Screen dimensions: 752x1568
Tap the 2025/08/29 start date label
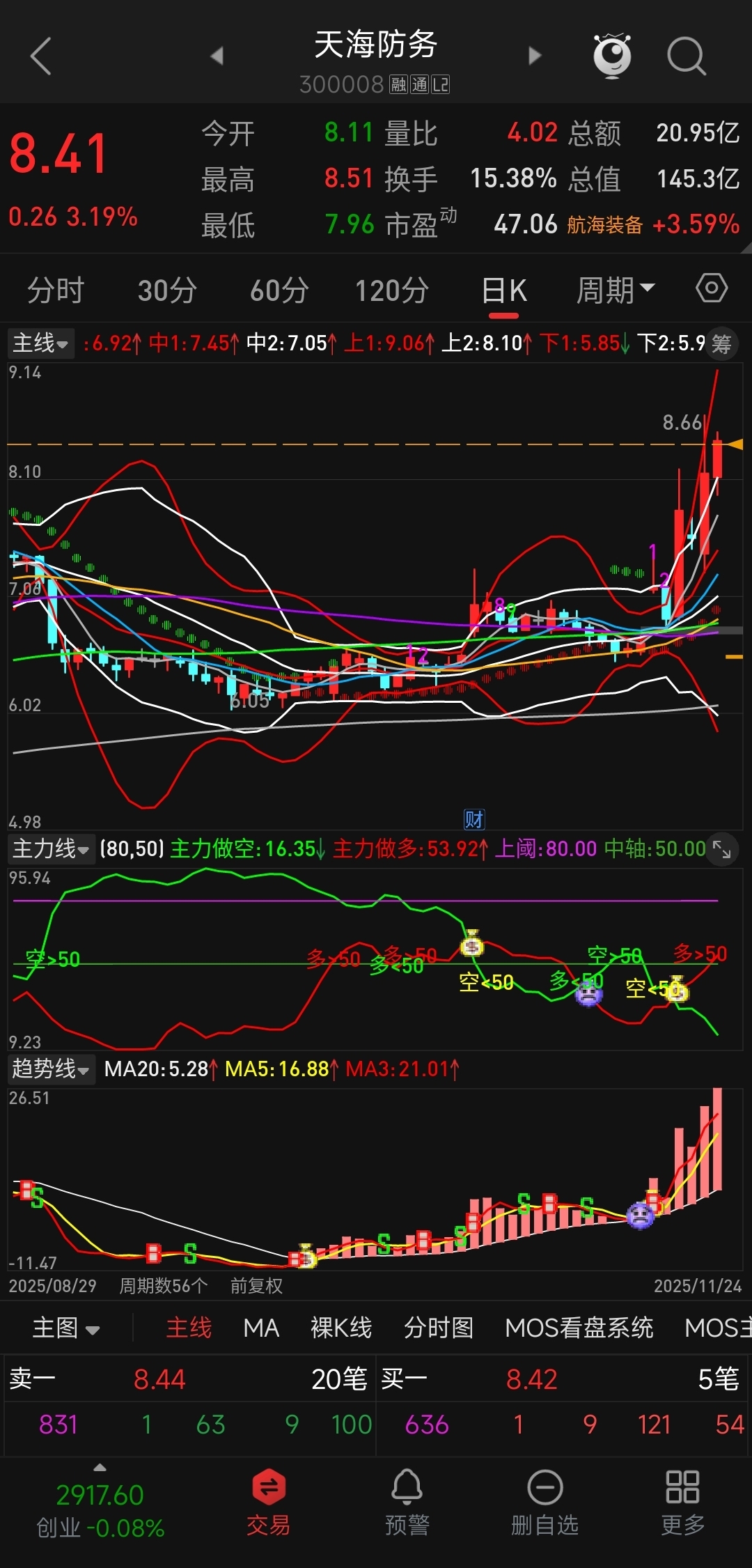(x=52, y=1286)
